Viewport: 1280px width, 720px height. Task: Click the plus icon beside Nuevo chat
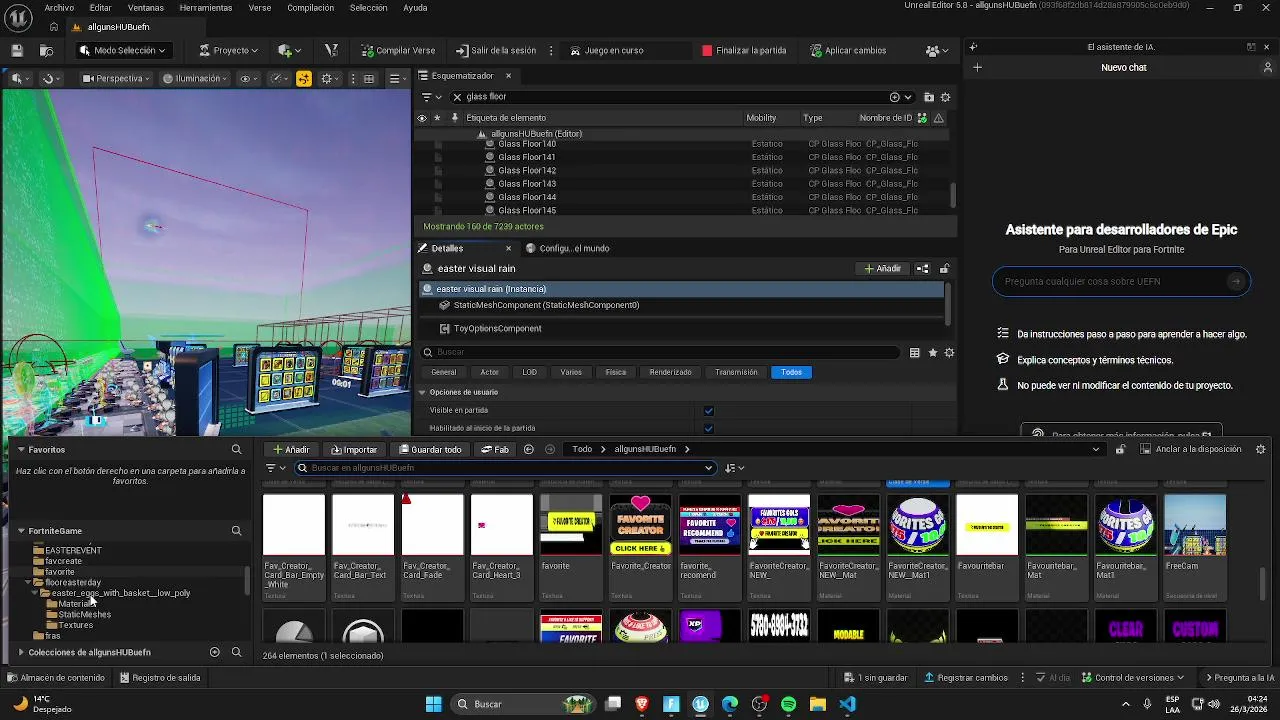978,67
